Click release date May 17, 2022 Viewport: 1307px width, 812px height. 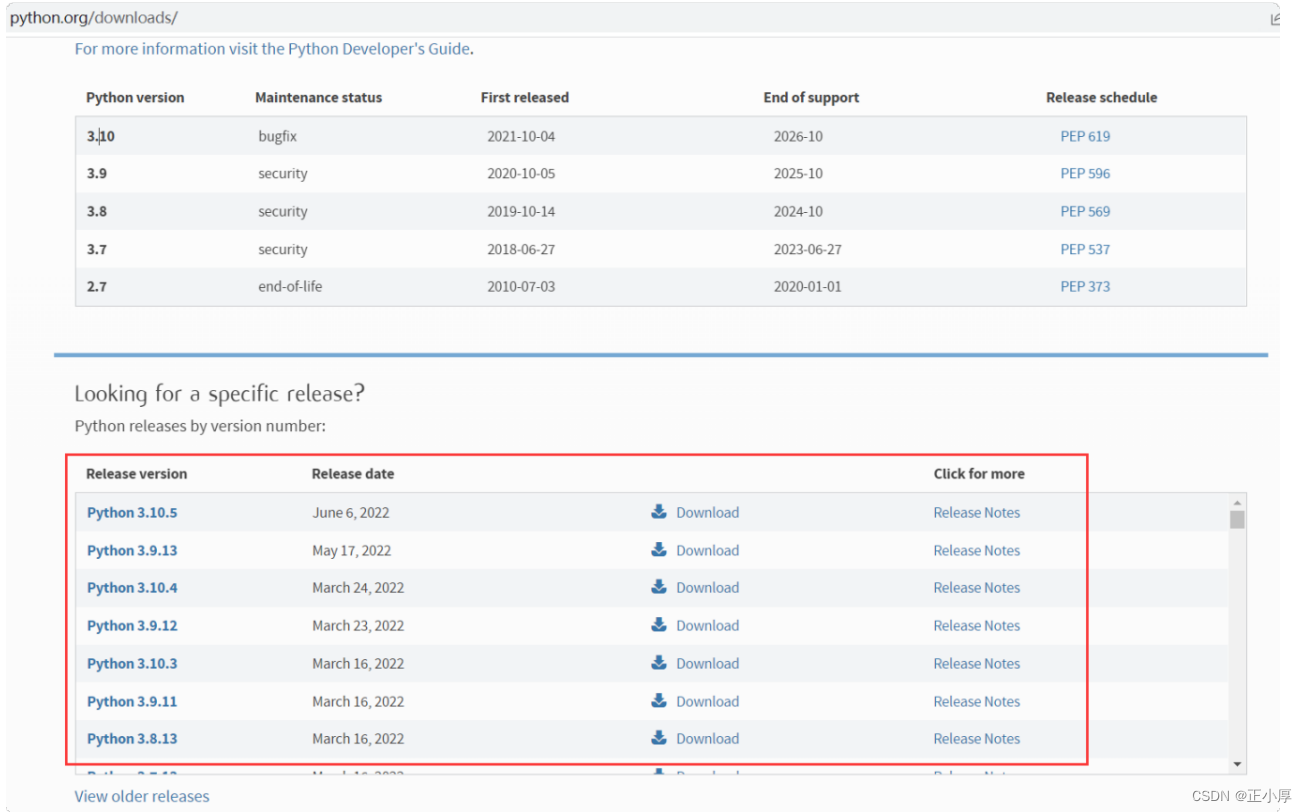click(352, 550)
